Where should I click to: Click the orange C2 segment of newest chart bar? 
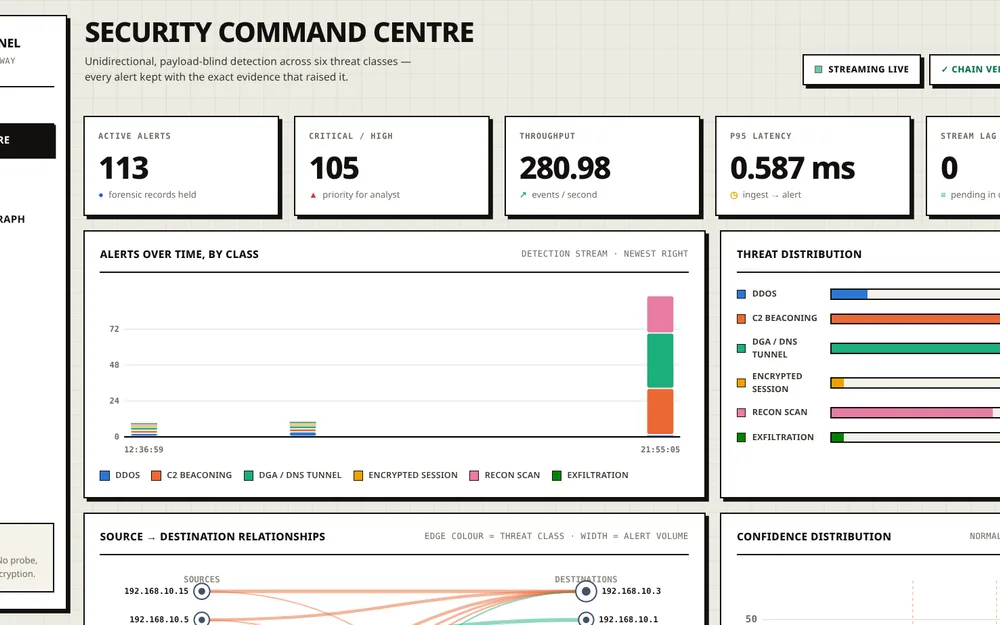tap(660, 412)
